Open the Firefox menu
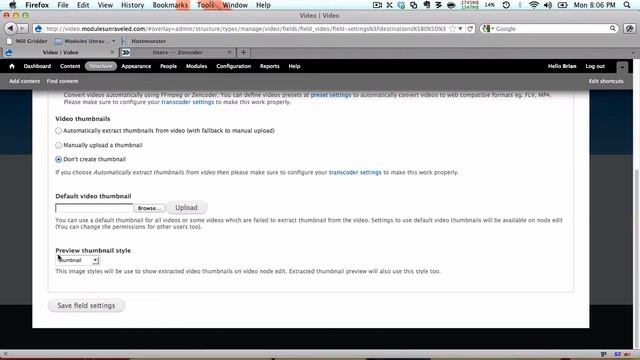Image resolution: width=640 pixels, height=360 pixels. pyautogui.click(x=37, y=5)
